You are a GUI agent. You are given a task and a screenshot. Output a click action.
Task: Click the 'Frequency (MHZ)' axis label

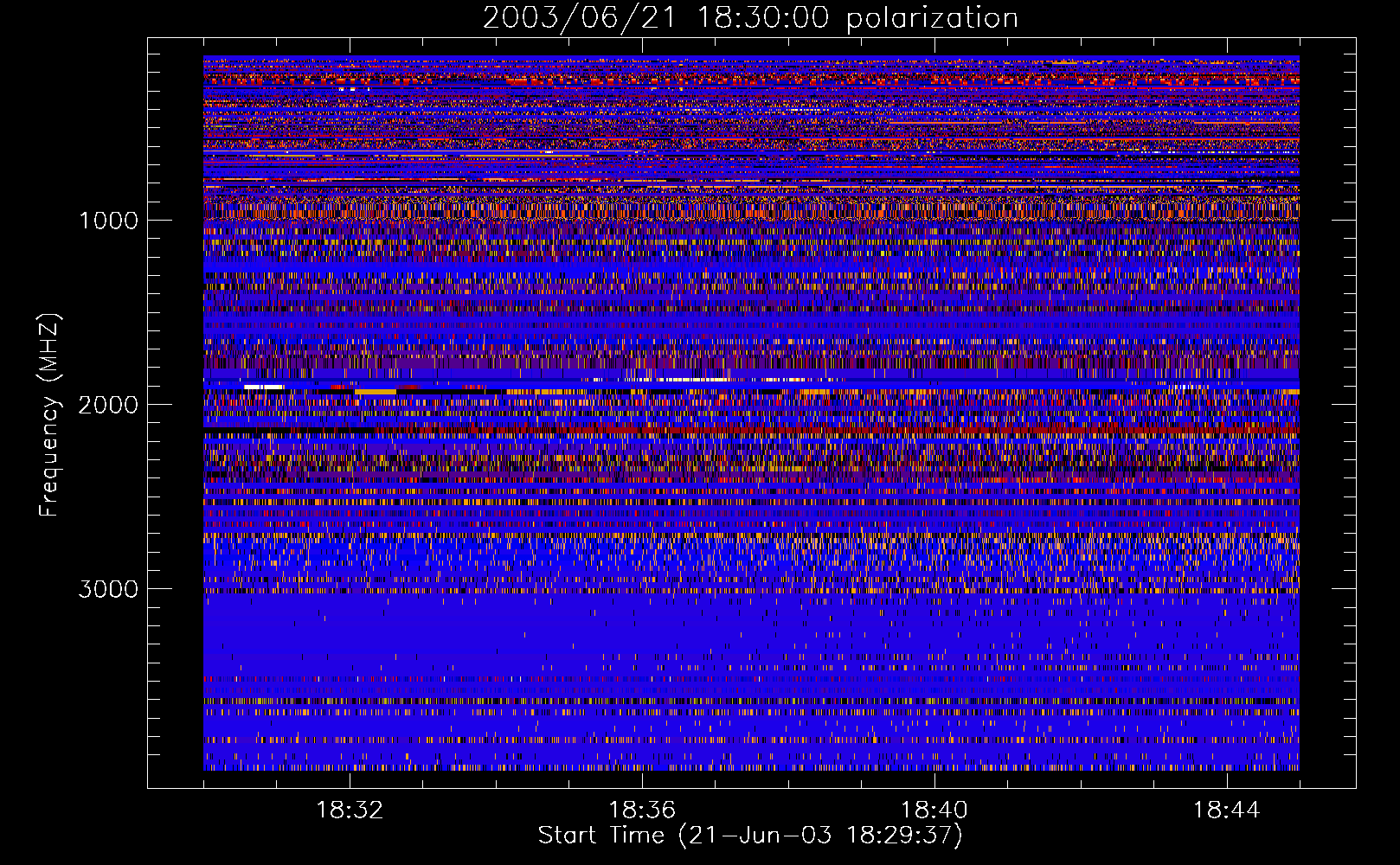coord(49,415)
